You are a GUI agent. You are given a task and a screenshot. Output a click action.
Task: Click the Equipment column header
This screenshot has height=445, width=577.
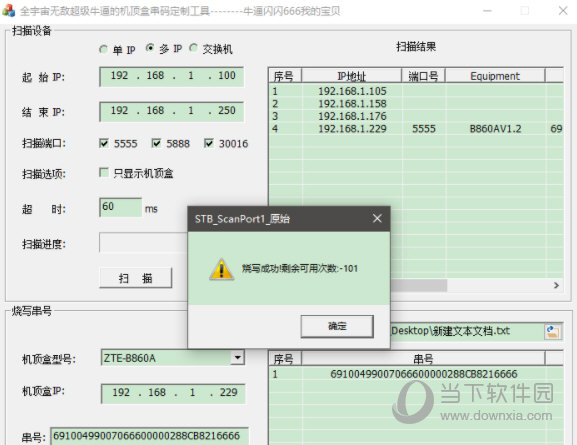tap(495, 76)
